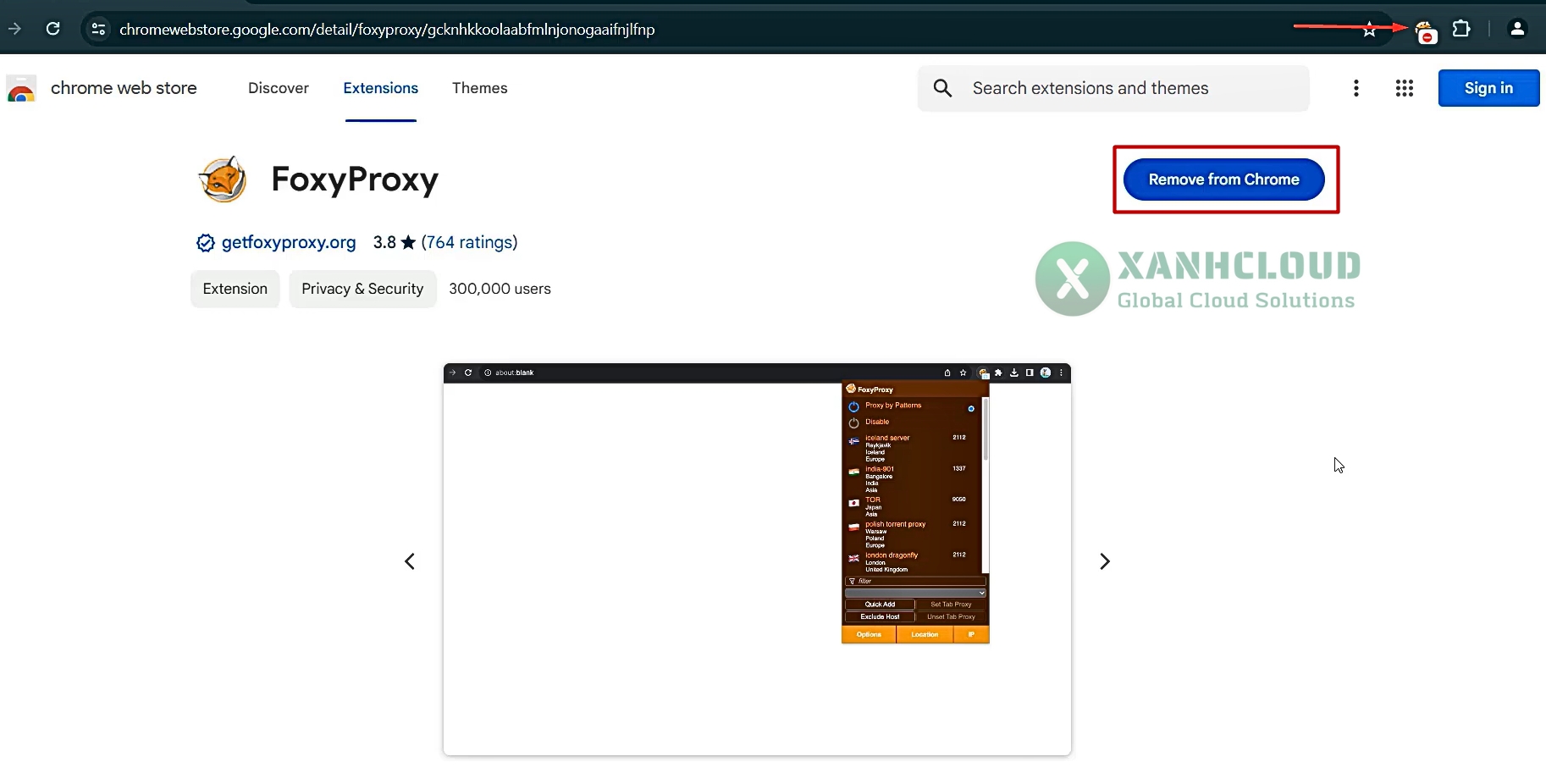1546x784 pixels.
Task: Open the 764 ratings link
Action: [469, 242]
